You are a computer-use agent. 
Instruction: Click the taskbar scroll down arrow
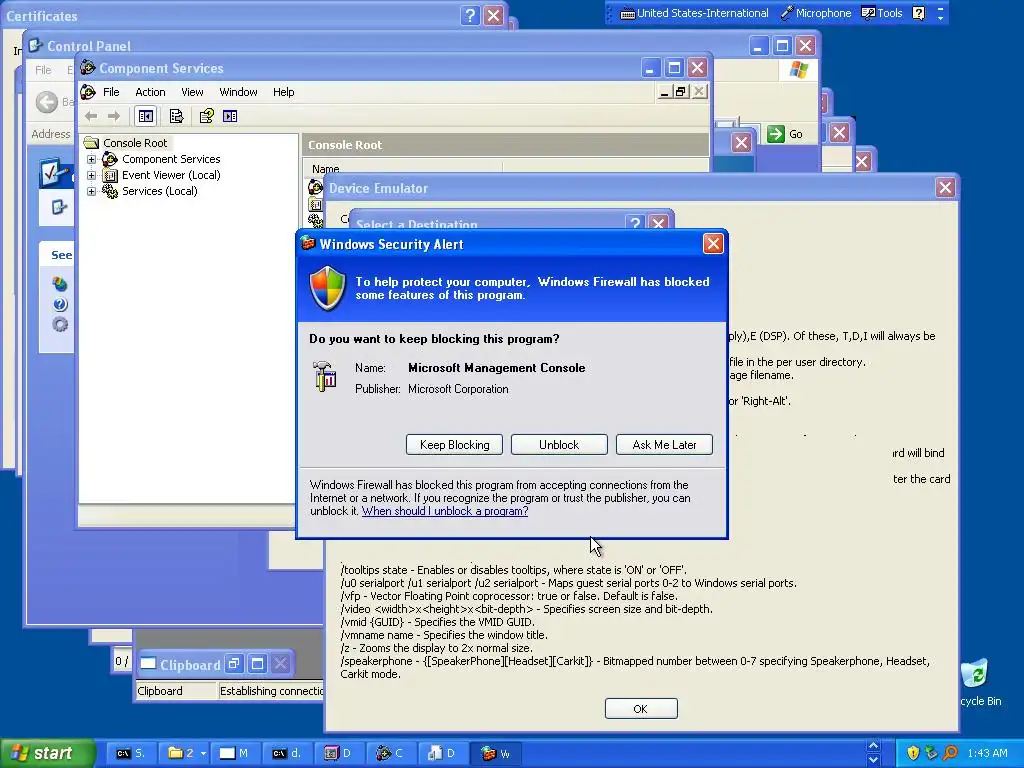pos(873,760)
